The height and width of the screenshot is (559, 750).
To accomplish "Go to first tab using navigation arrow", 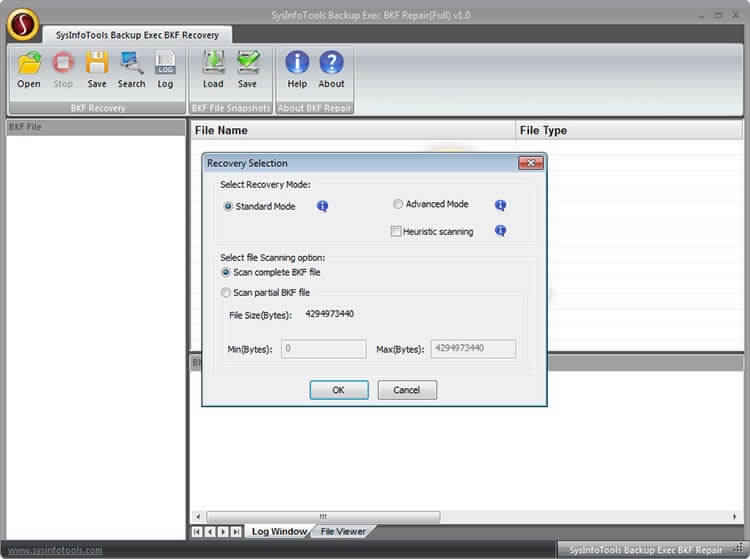I will point(197,531).
